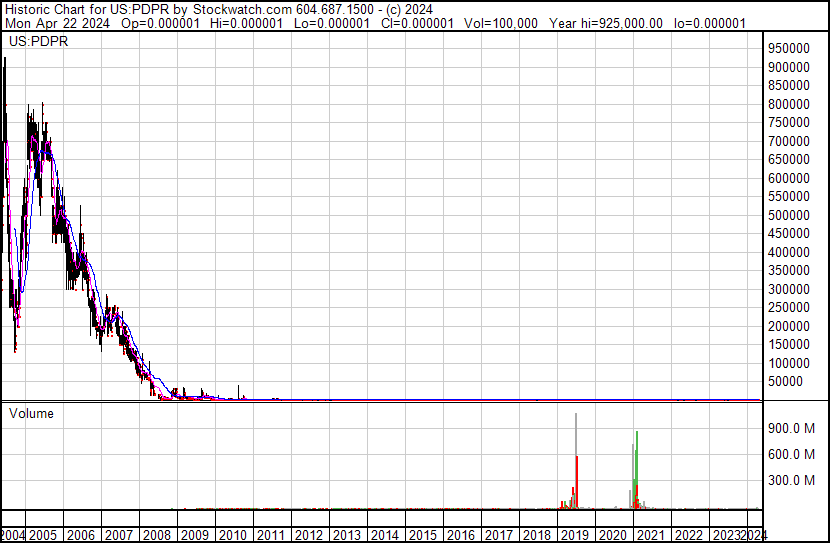Click the '600.0 M' volume axis label
Viewport: 830px width, 543px height.
[x=791, y=454]
